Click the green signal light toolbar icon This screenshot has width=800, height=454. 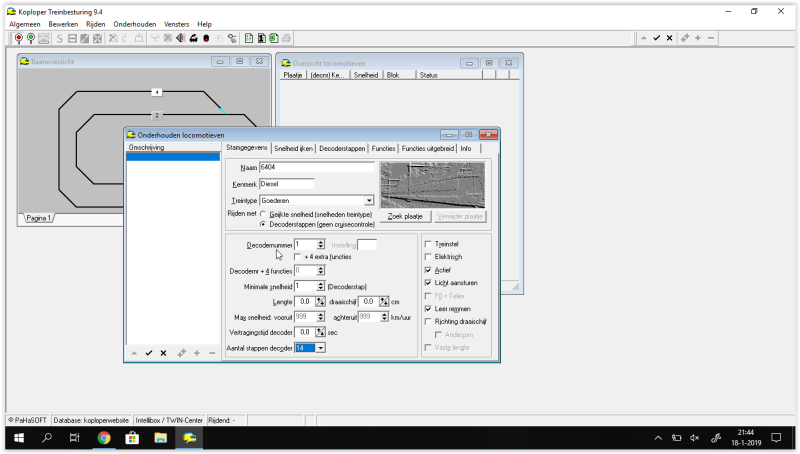(31, 38)
